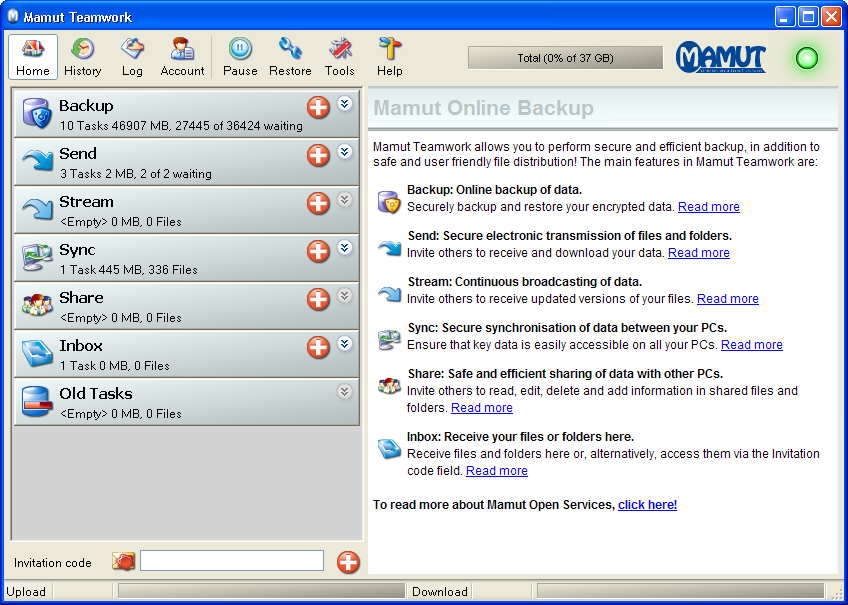This screenshot has width=848, height=605.
Task: Open Help from the toolbar
Action: coord(389,57)
